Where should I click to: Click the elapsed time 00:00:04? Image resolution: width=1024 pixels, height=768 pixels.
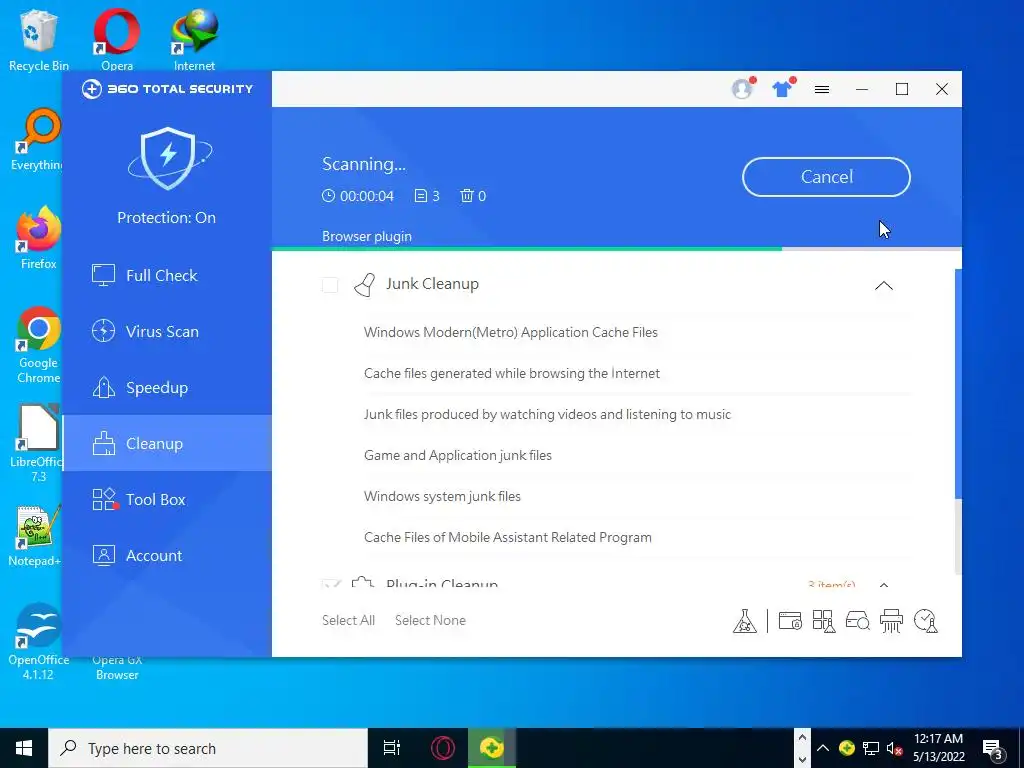tap(358, 196)
